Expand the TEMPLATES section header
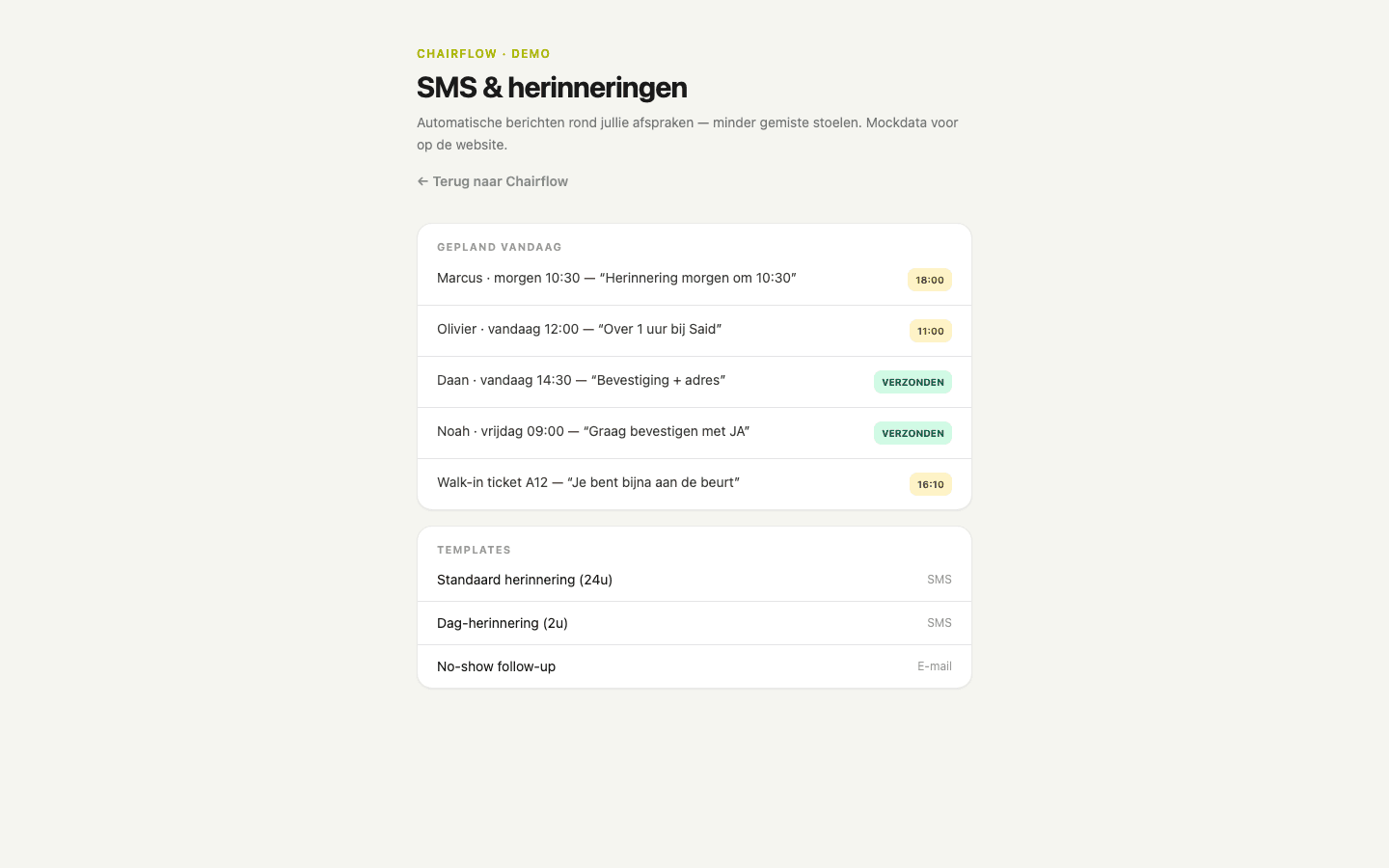1389x868 pixels. click(475, 550)
